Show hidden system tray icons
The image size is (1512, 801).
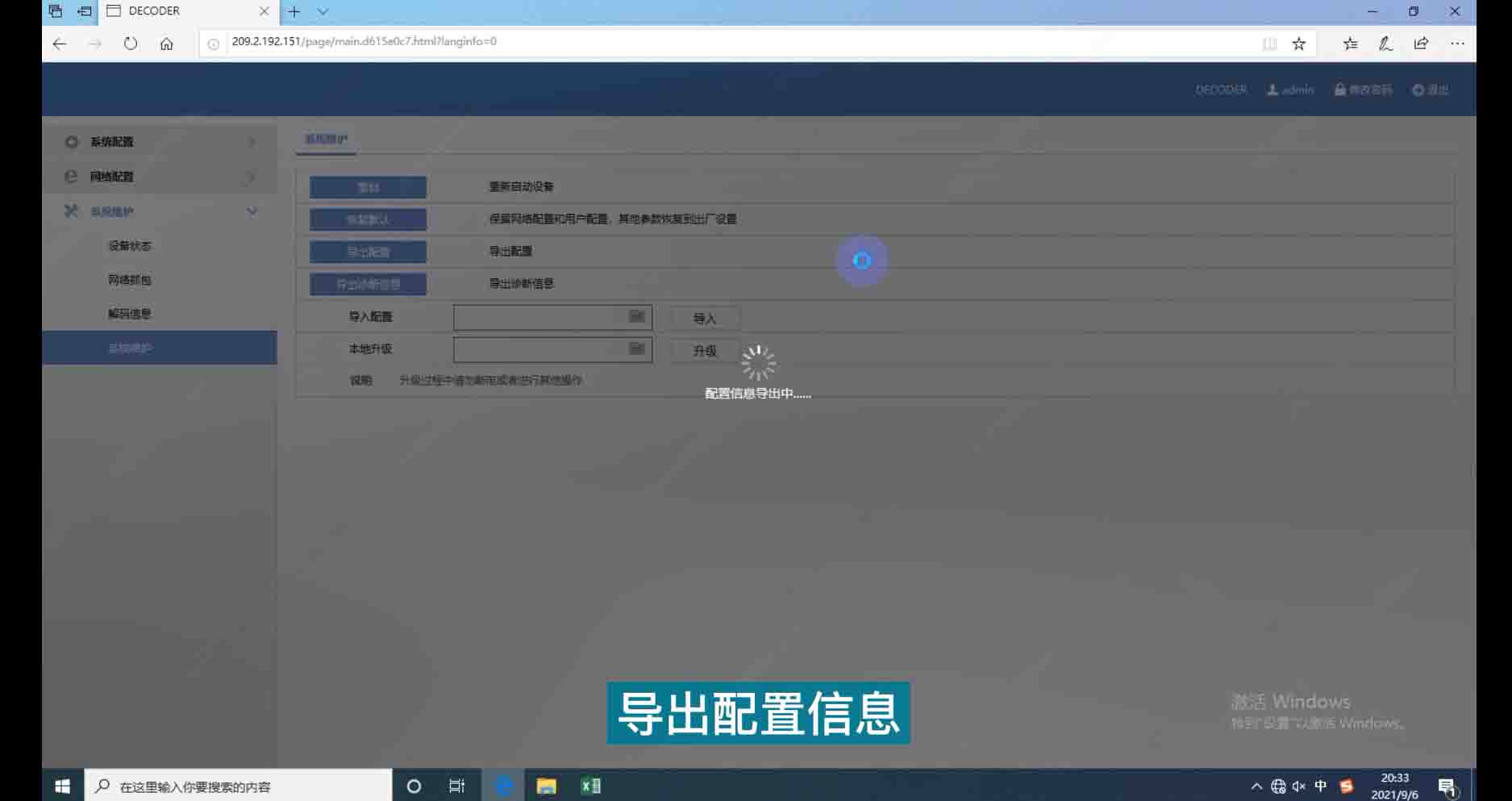click(x=1256, y=786)
